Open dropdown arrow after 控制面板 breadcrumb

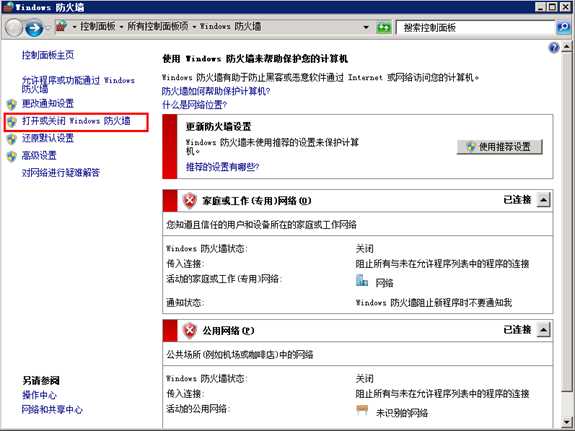coord(121,27)
